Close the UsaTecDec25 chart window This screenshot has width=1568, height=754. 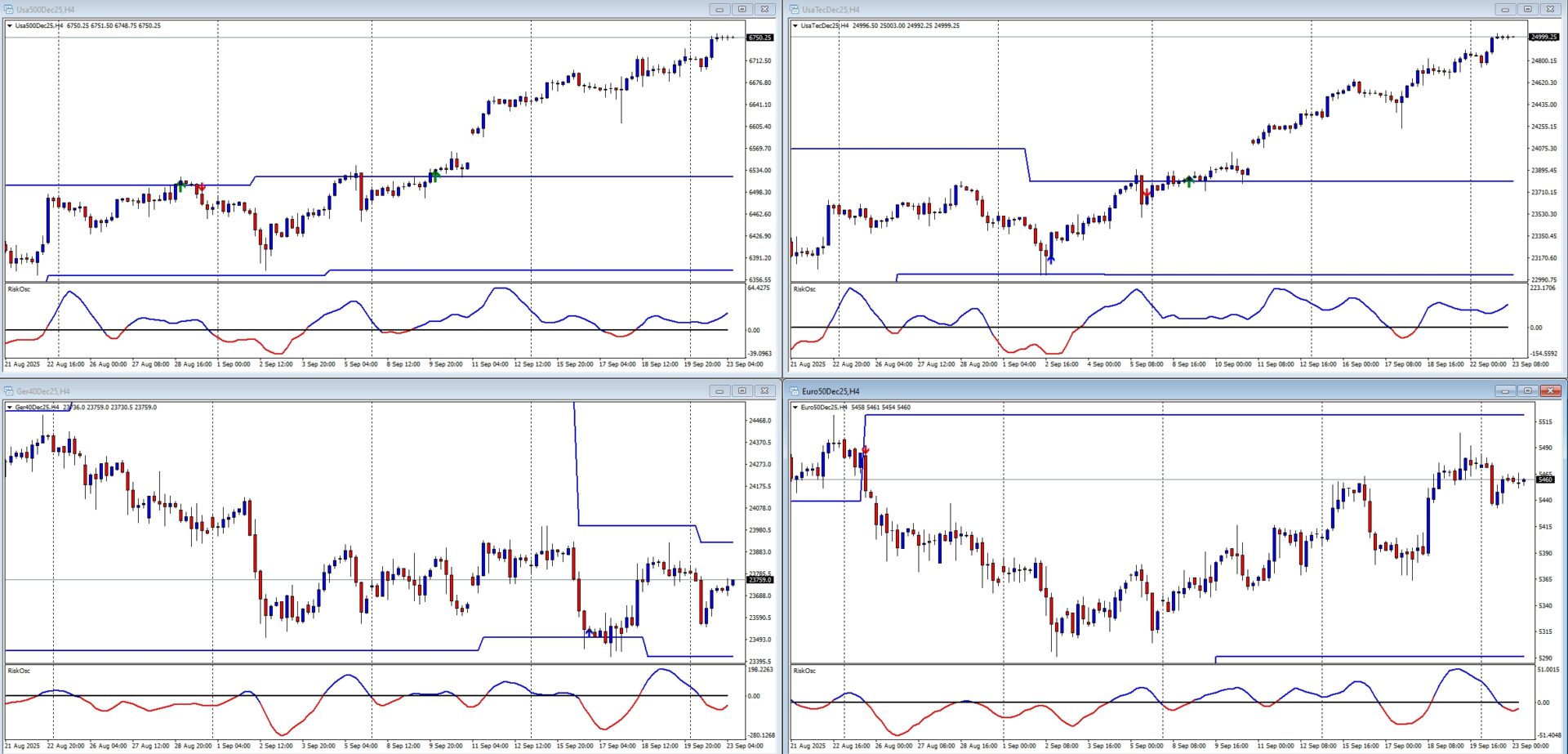tap(1549, 10)
